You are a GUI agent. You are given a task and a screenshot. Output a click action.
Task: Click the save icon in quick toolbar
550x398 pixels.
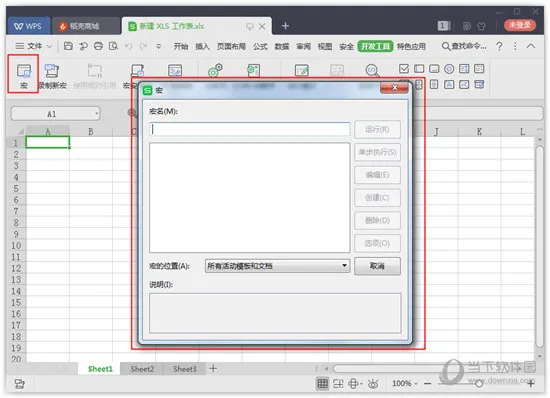tap(68, 46)
